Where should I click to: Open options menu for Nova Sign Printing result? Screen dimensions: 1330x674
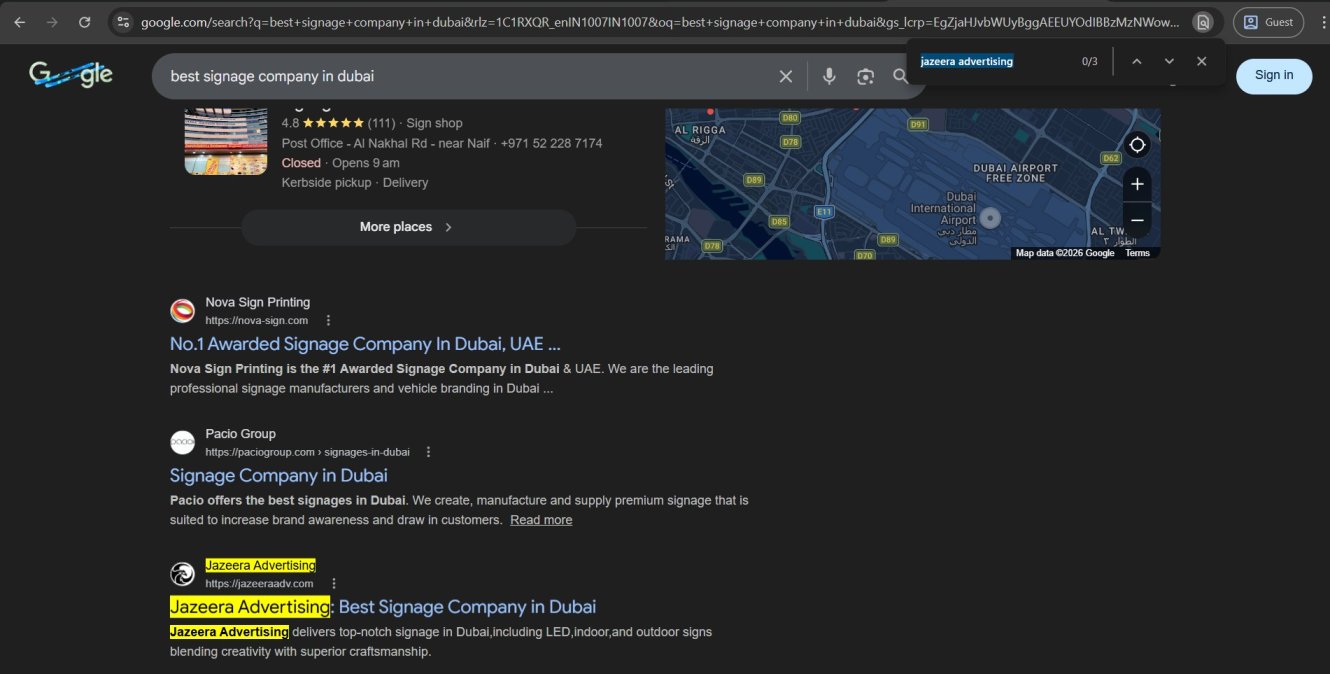pyautogui.click(x=328, y=320)
